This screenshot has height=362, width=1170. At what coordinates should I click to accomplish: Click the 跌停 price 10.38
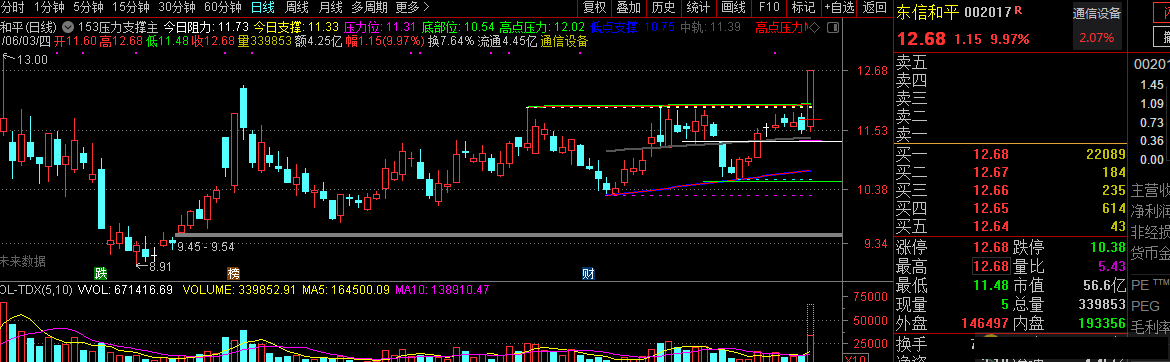tap(1107, 248)
